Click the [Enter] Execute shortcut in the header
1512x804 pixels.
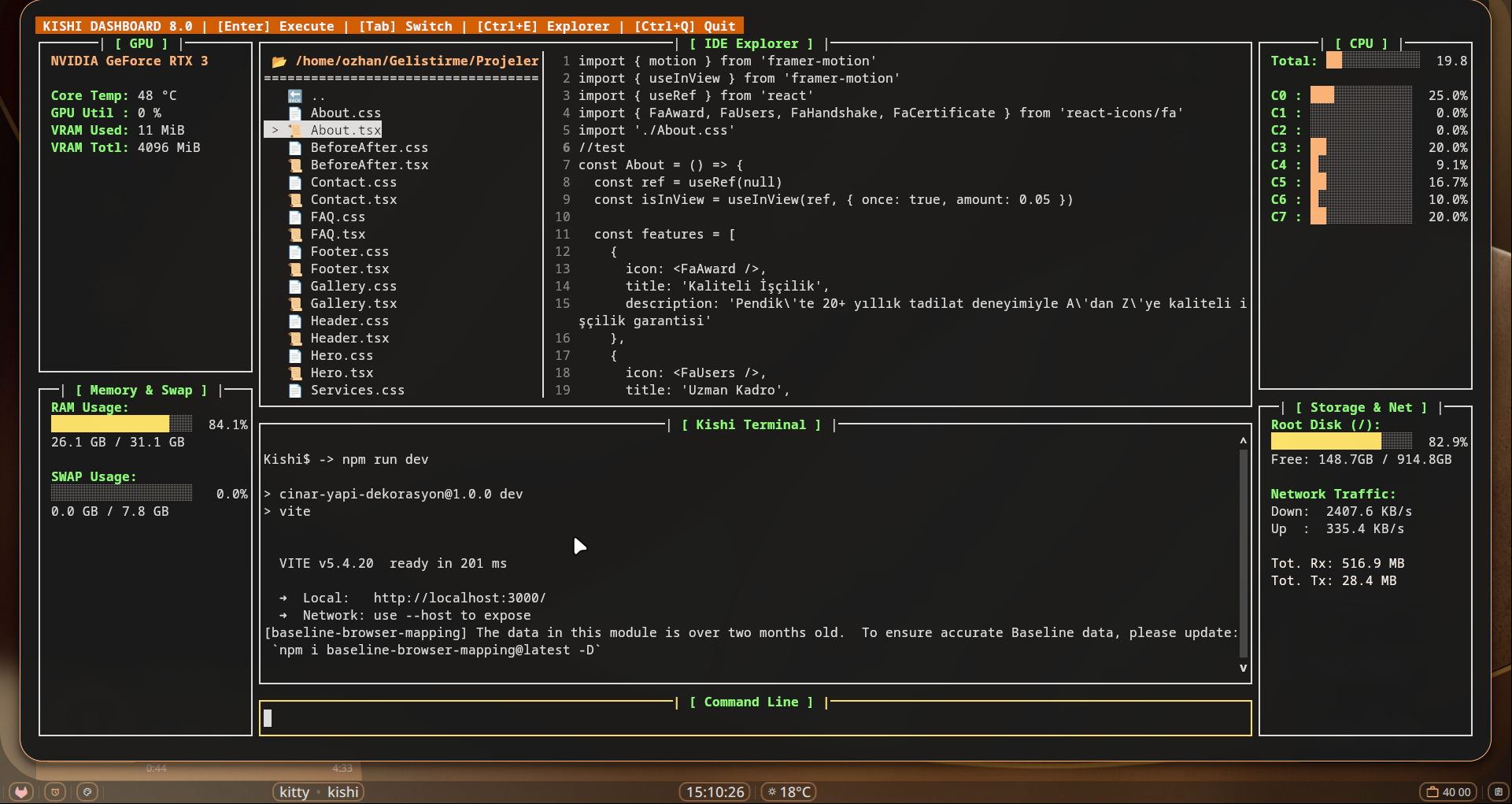[275, 27]
